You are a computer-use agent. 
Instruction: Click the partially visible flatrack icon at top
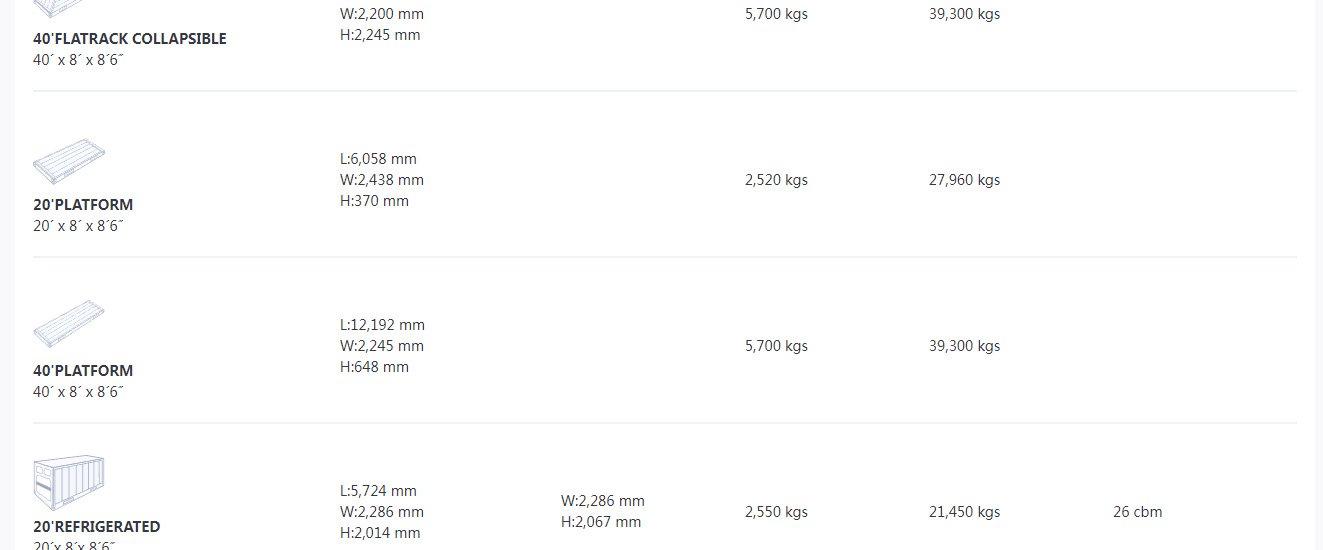(x=59, y=9)
